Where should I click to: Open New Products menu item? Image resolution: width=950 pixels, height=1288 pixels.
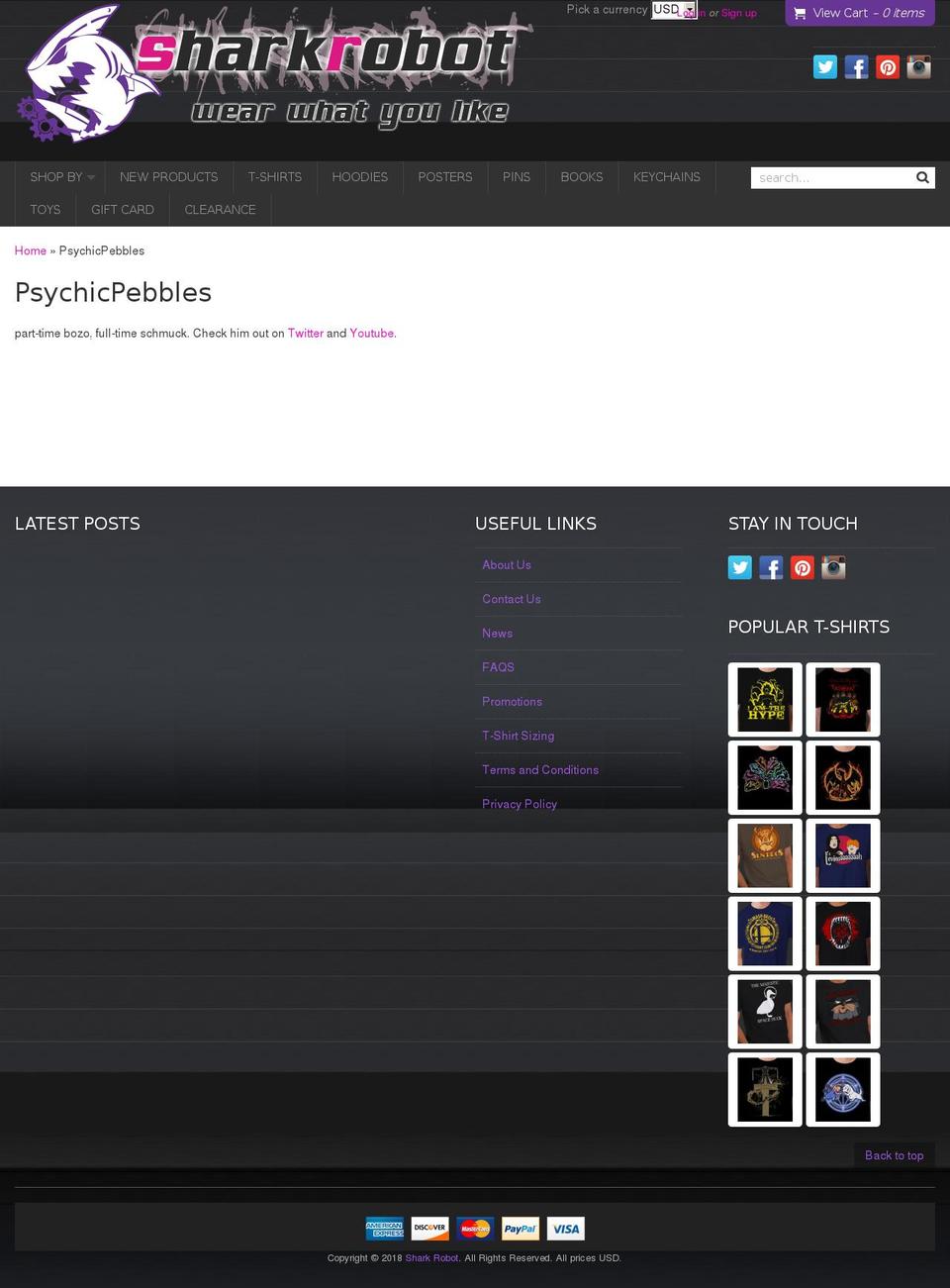(169, 177)
